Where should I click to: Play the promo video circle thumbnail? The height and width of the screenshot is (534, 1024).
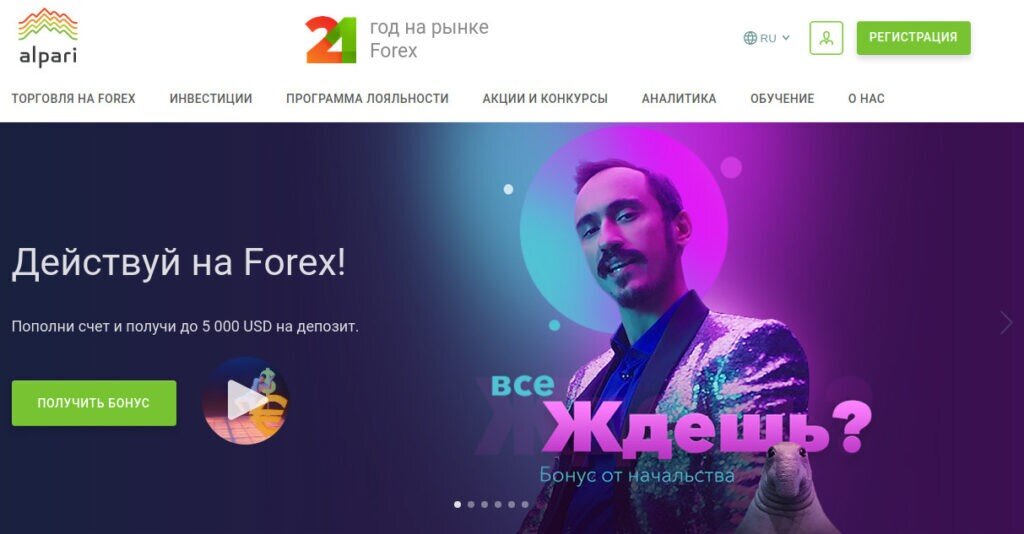point(246,401)
